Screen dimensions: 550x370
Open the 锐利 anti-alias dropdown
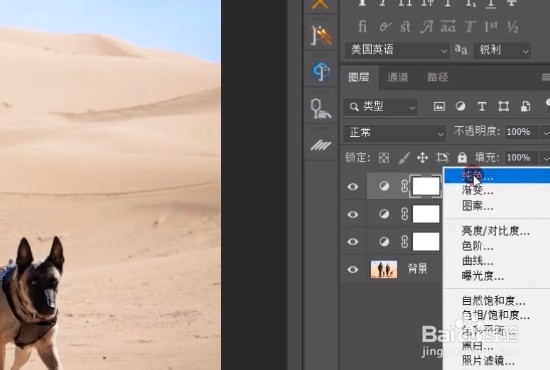(502, 50)
